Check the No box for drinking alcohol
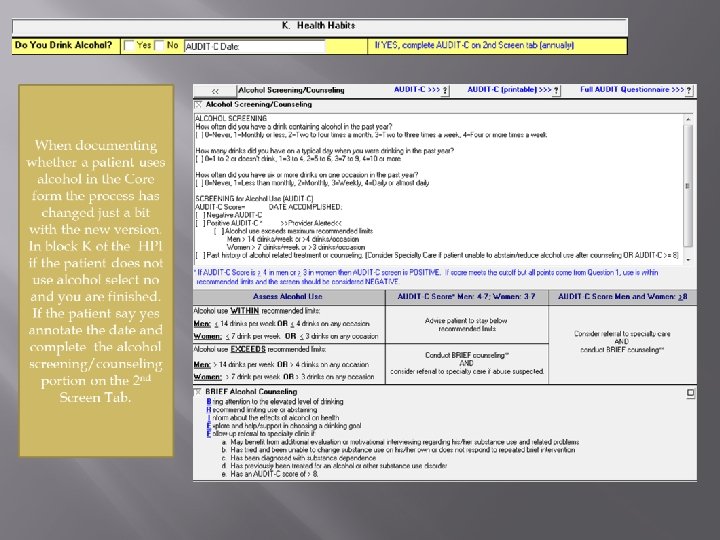Image resolution: width=720 pixels, height=540 pixels. pyautogui.click(x=159, y=46)
